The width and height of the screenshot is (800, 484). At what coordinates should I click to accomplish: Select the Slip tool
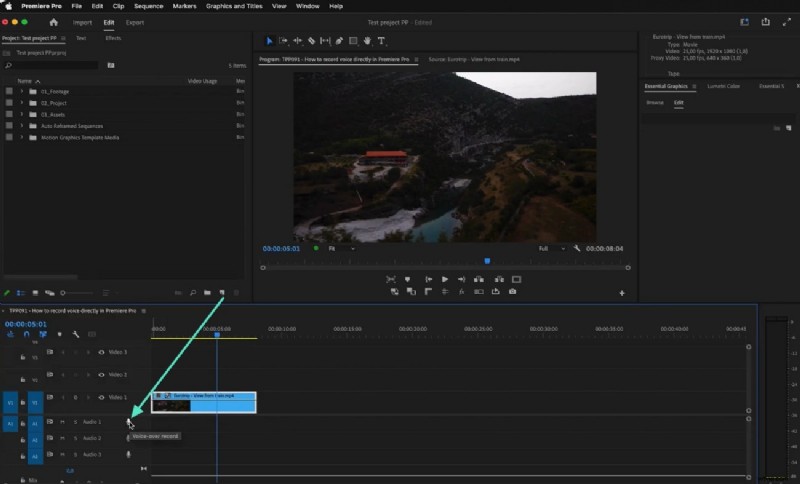(x=325, y=41)
